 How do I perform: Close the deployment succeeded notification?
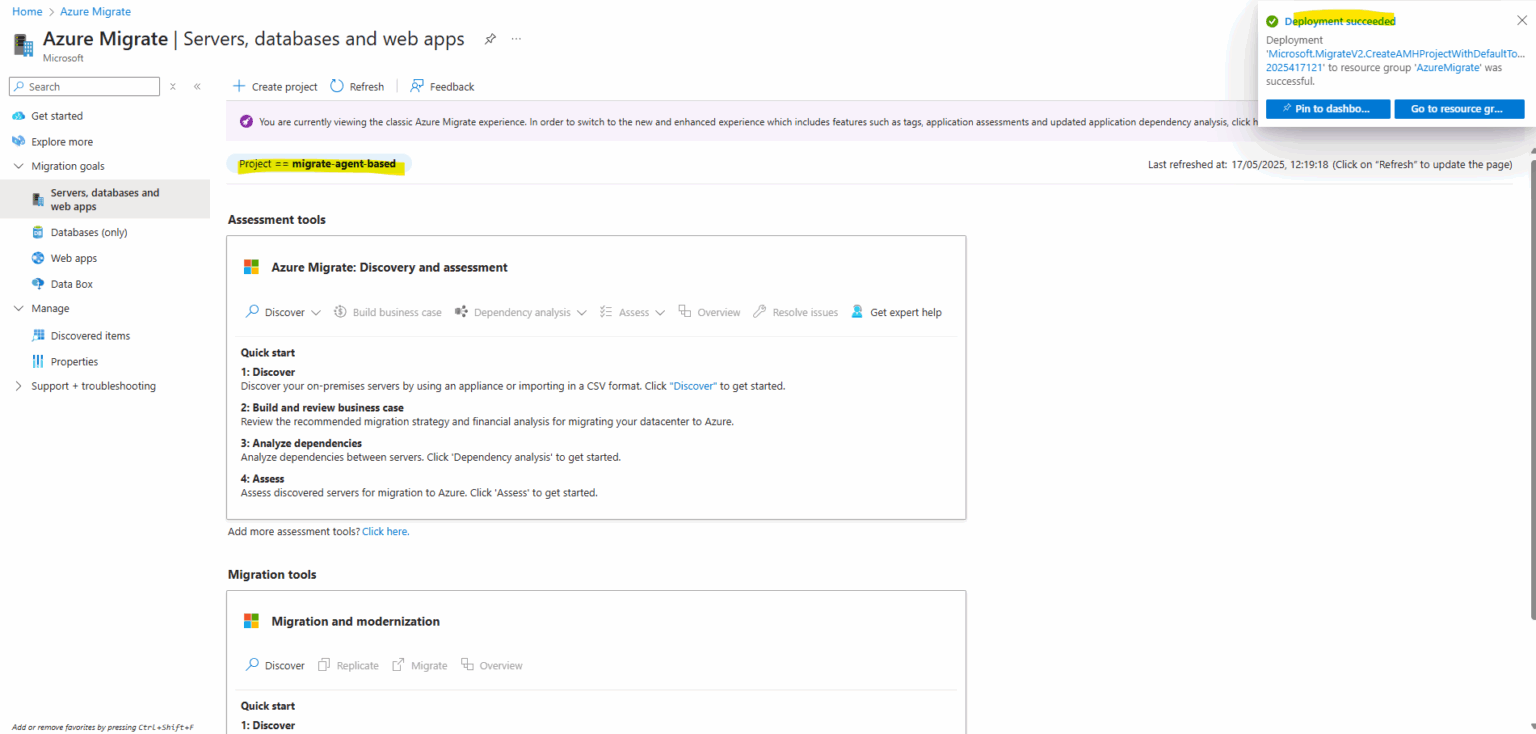(x=1522, y=20)
